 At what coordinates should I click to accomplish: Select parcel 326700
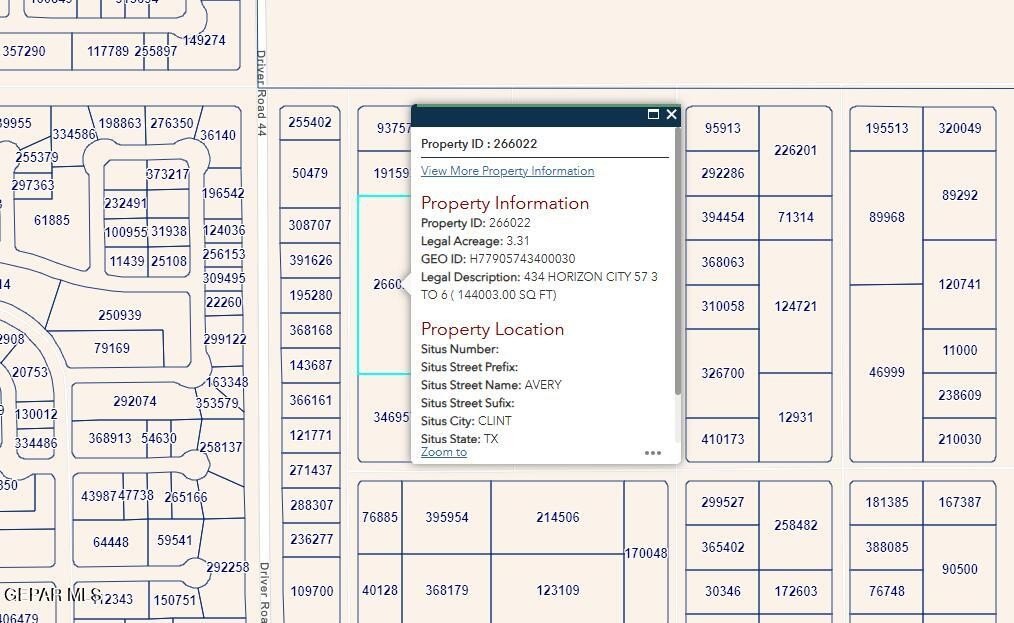(x=722, y=373)
